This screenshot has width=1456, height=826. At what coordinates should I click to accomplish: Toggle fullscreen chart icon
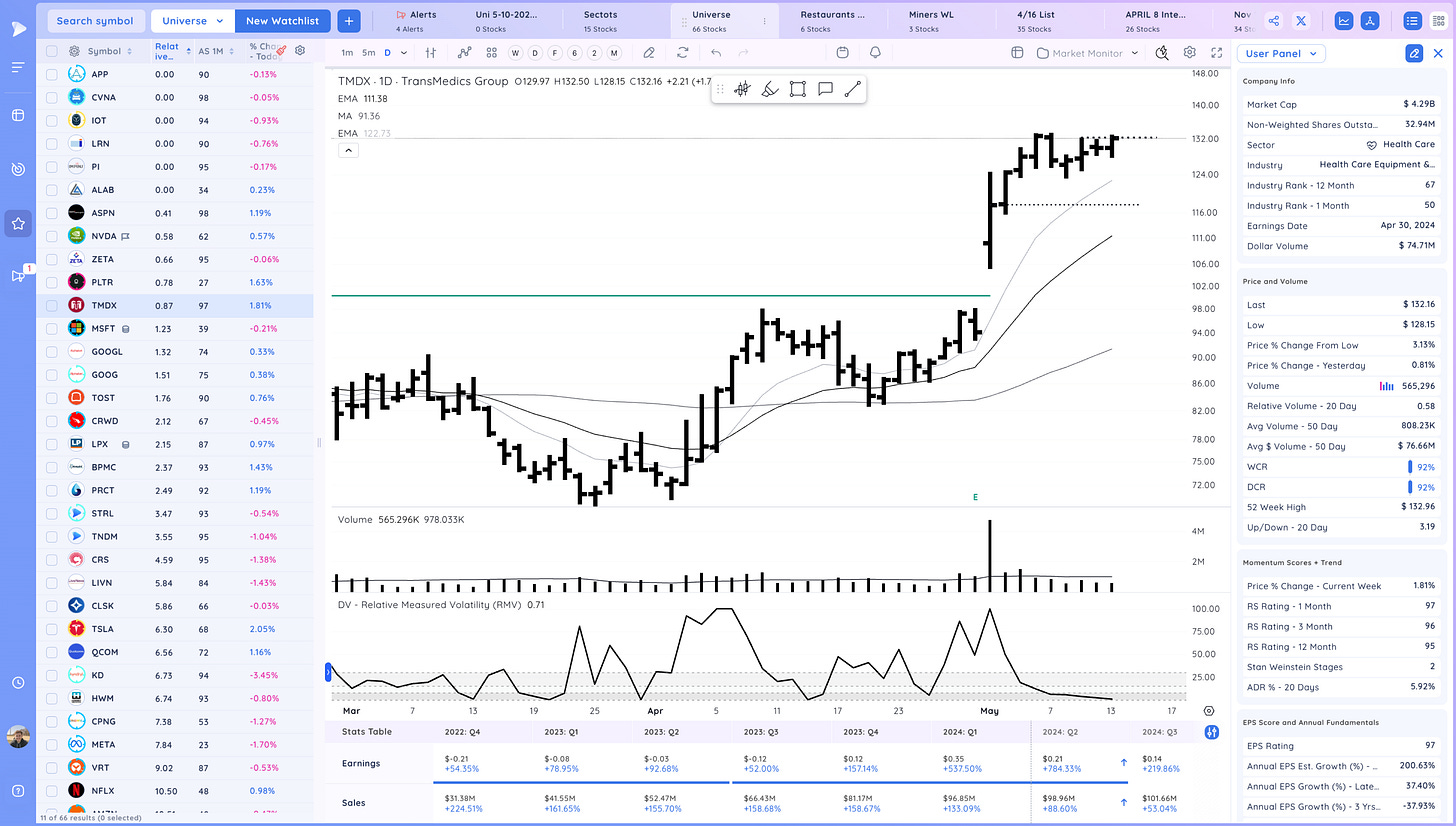pyautogui.click(x=1217, y=53)
